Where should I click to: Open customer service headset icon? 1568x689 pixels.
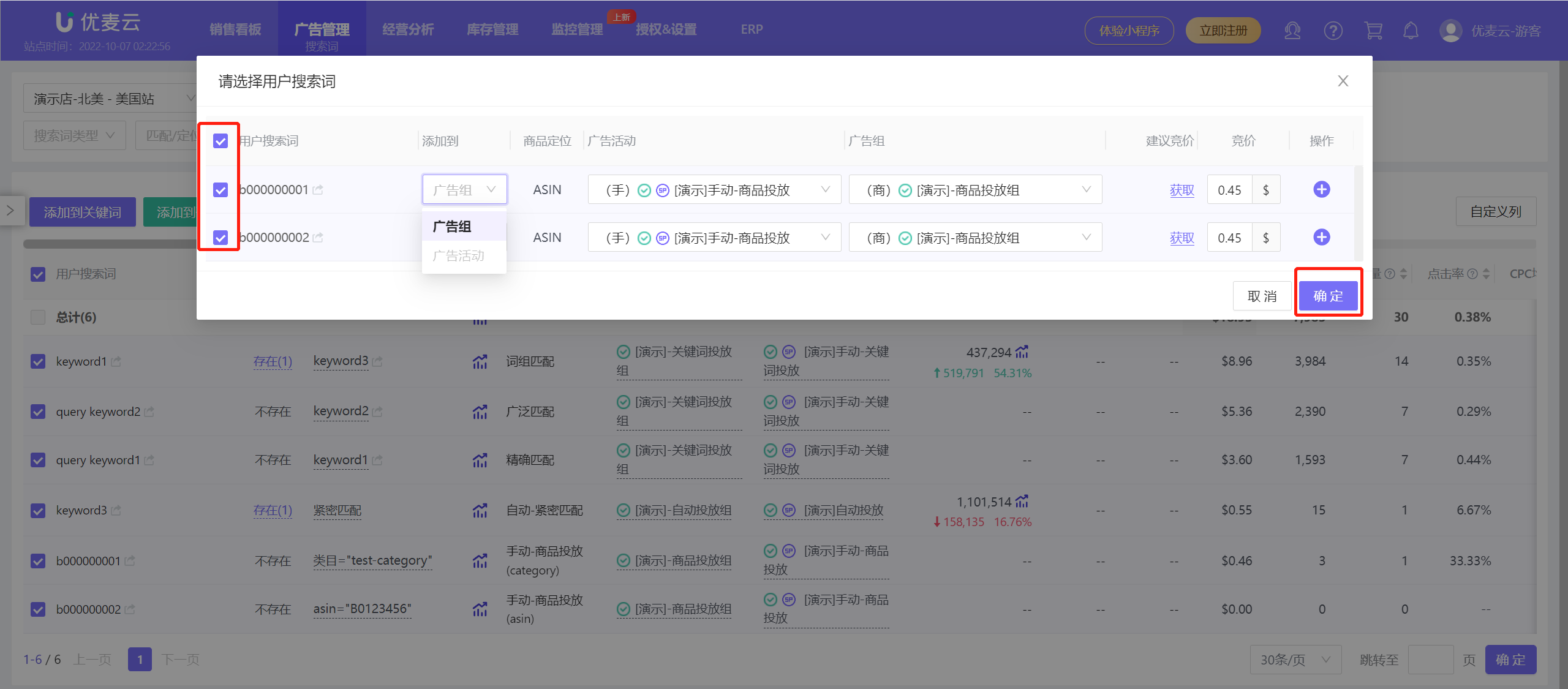1292,31
